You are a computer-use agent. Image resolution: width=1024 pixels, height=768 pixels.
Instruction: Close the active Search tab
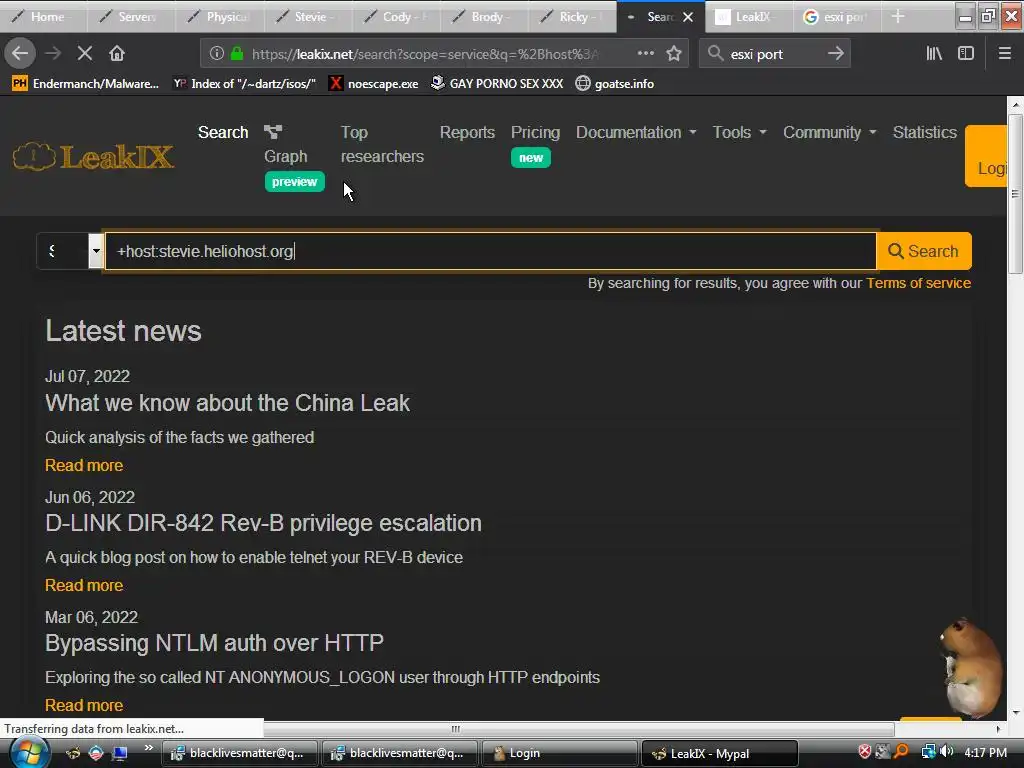coord(688,17)
